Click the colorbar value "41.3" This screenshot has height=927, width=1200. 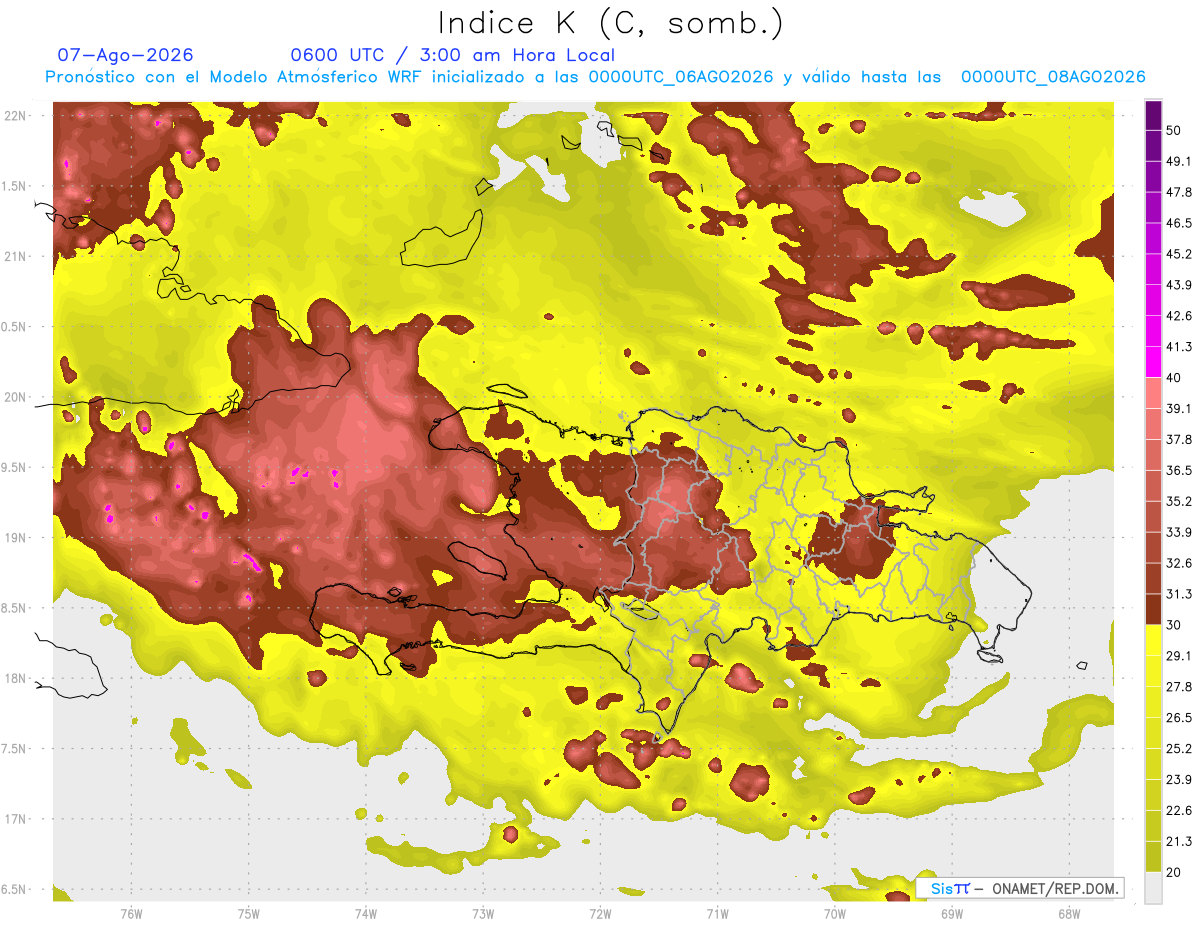[1179, 347]
